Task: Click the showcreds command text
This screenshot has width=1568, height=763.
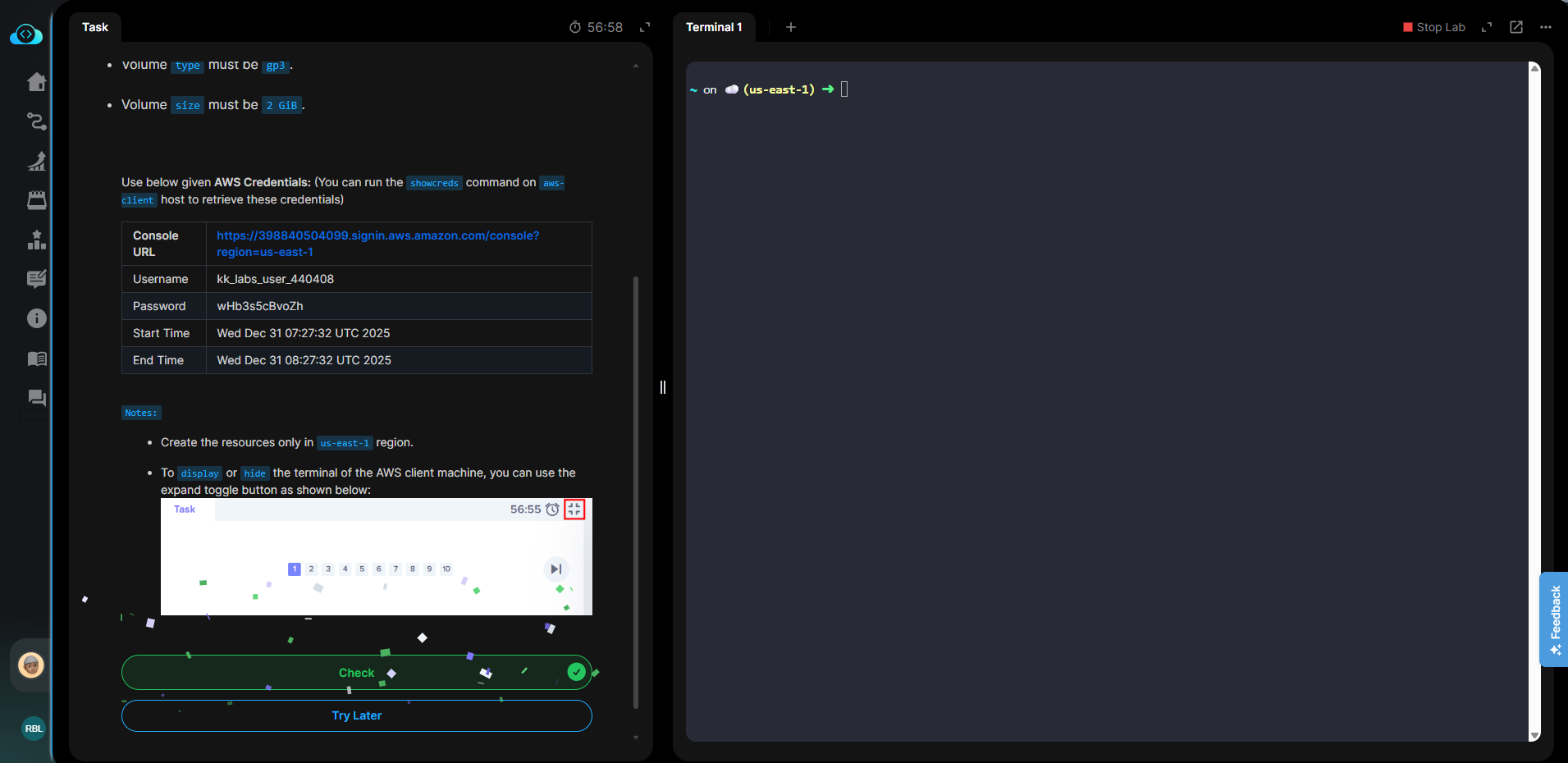Action: [x=434, y=183]
